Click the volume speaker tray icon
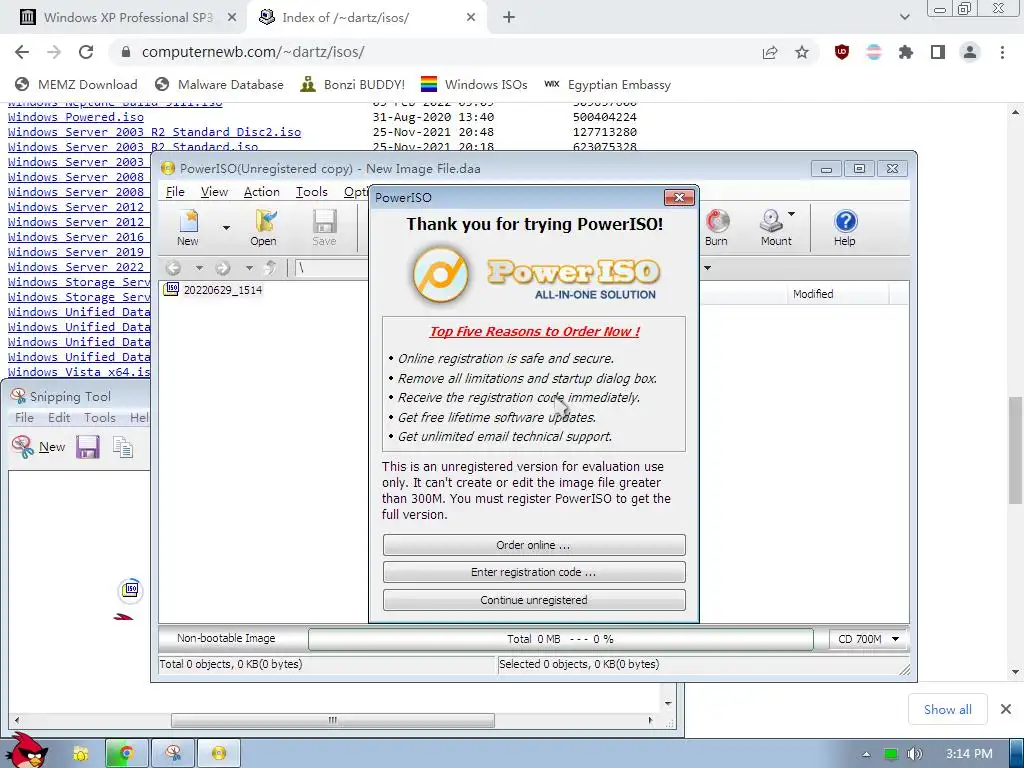The width and height of the screenshot is (1024, 768). pos(914,754)
